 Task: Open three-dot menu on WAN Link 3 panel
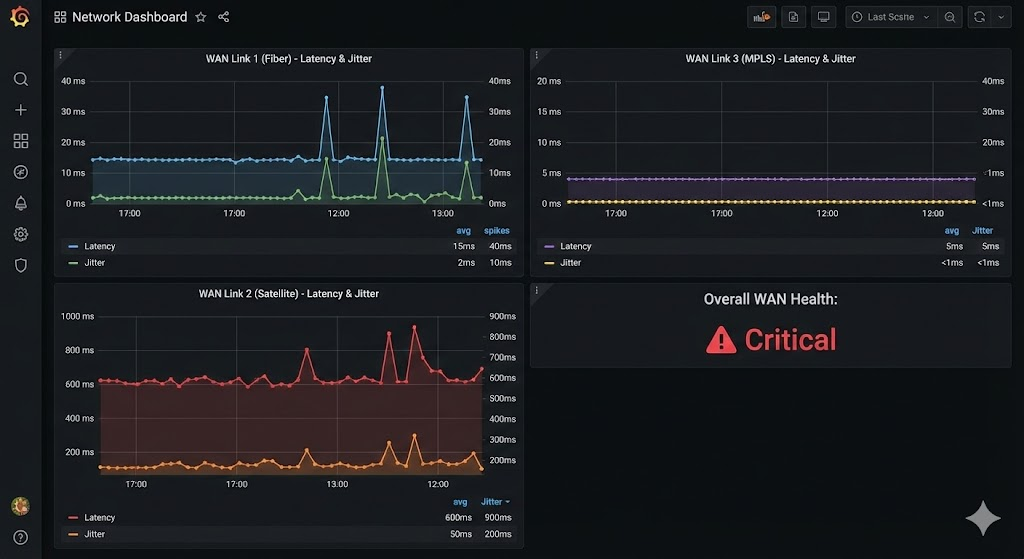coord(537,55)
